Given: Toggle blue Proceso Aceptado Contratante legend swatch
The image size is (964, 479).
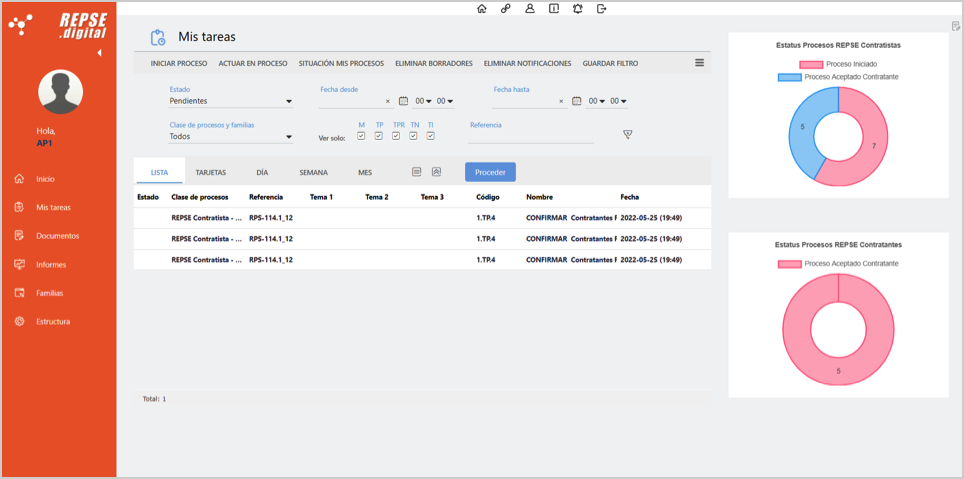Looking at the screenshot, I should (x=789, y=77).
